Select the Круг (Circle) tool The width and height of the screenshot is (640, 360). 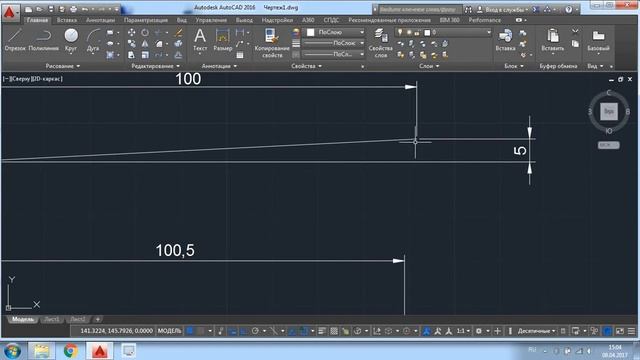point(71,40)
